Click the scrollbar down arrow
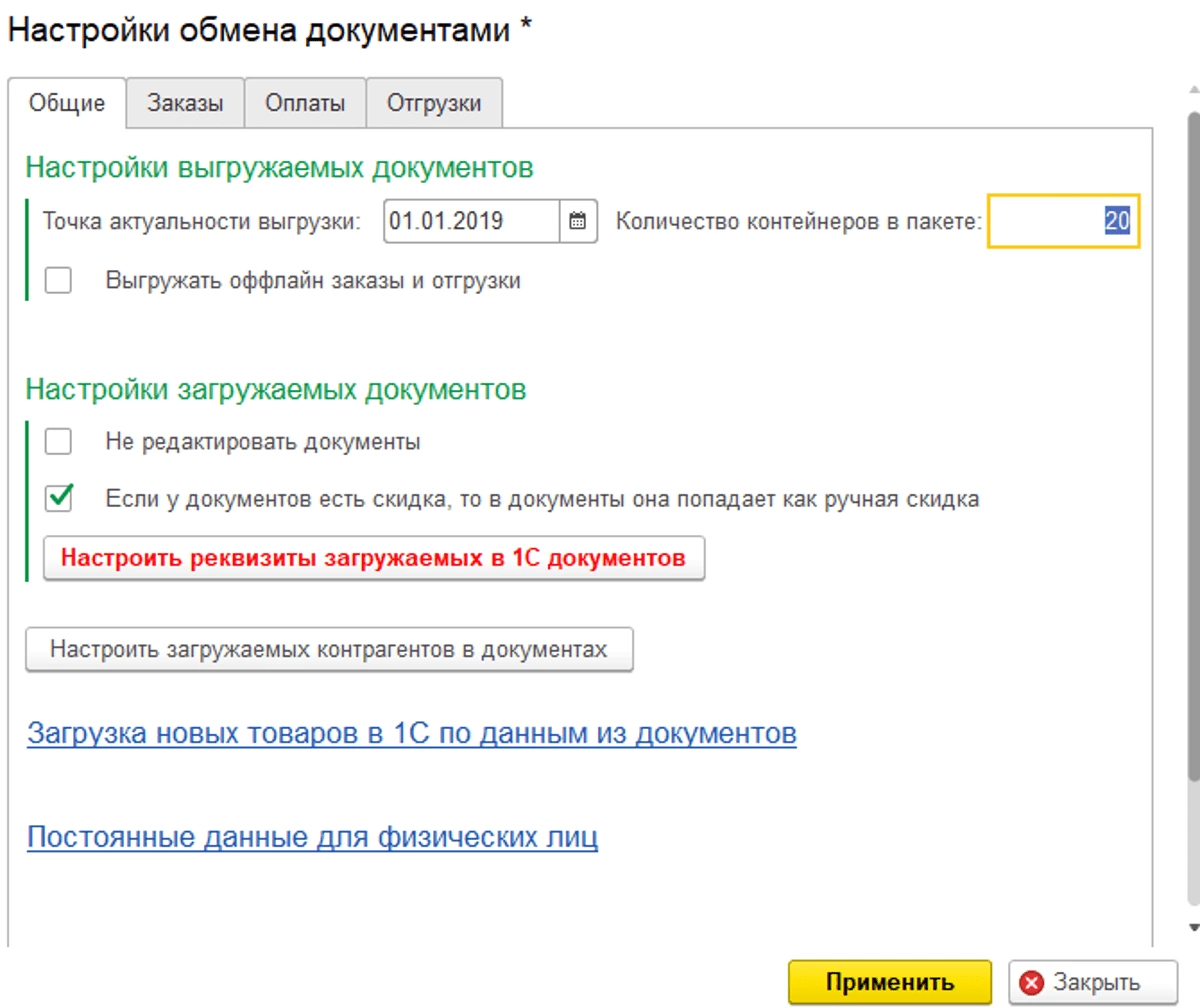The height and width of the screenshot is (1008, 1200). pyautogui.click(x=1193, y=928)
